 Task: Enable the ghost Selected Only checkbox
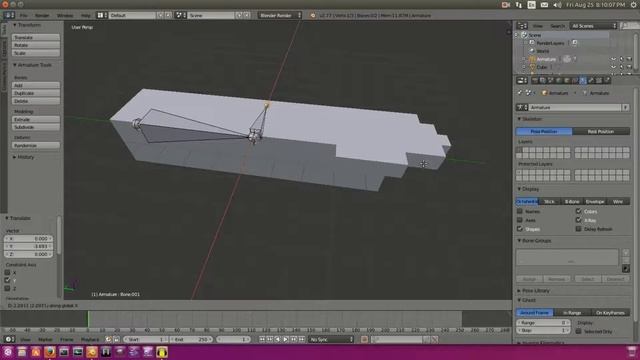click(x=578, y=331)
